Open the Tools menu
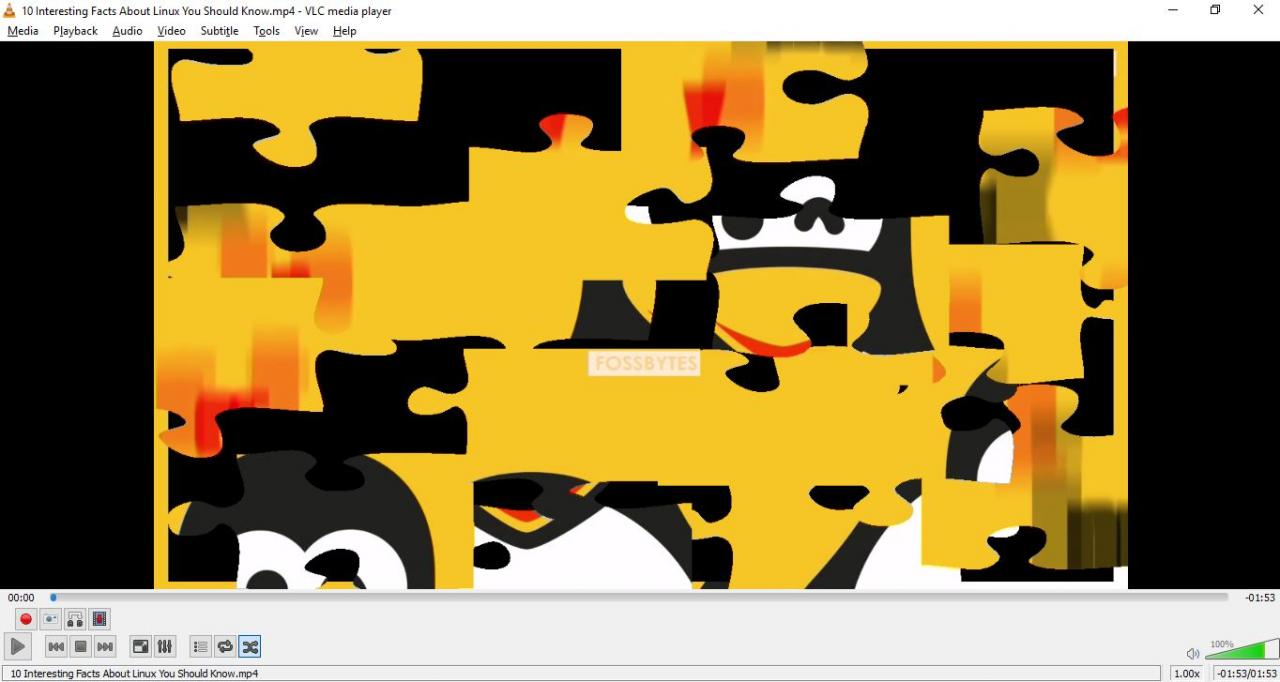1280x682 pixels. coord(266,31)
